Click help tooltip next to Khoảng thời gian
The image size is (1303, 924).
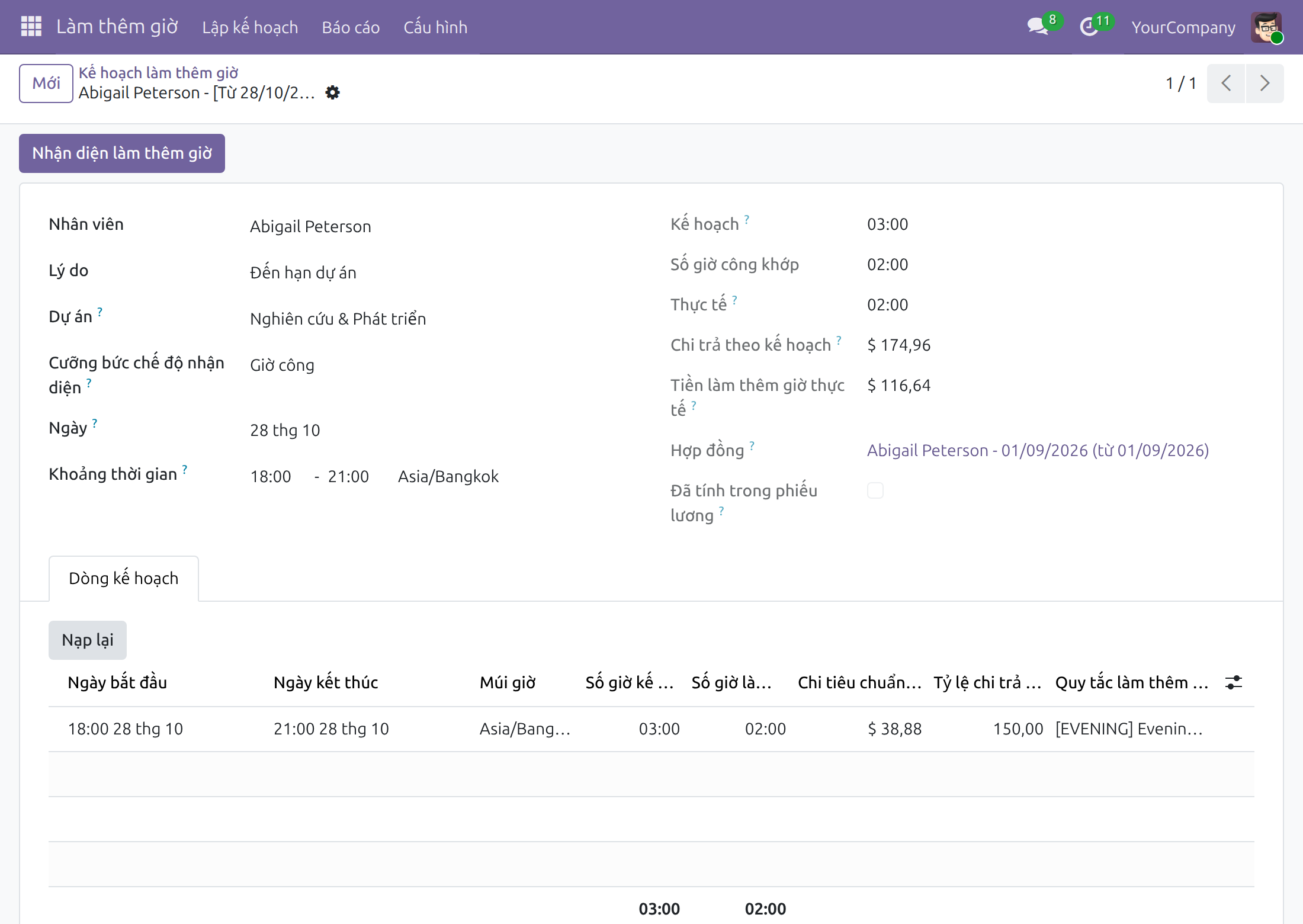(x=185, y=469)
